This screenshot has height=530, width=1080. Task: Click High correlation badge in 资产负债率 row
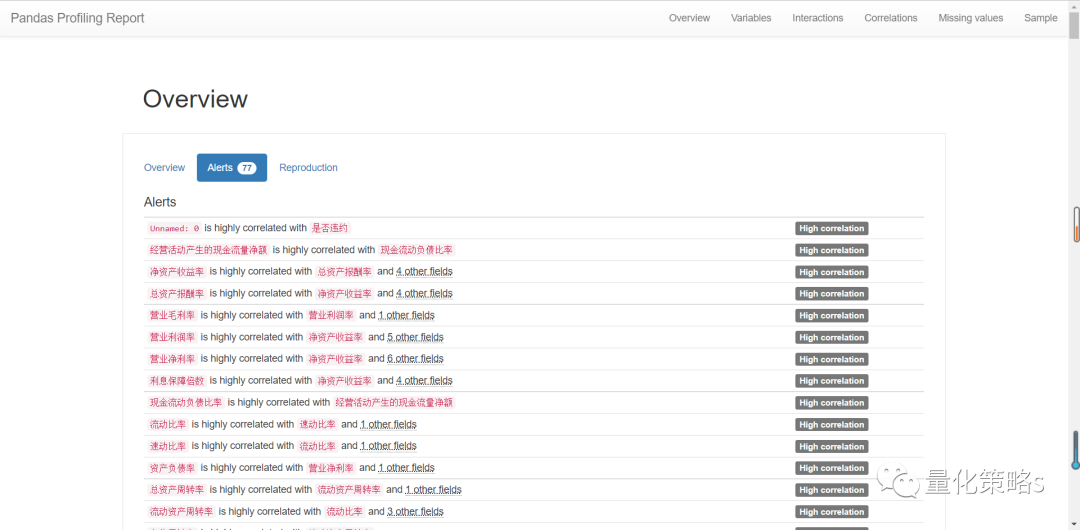click(831, 468)
